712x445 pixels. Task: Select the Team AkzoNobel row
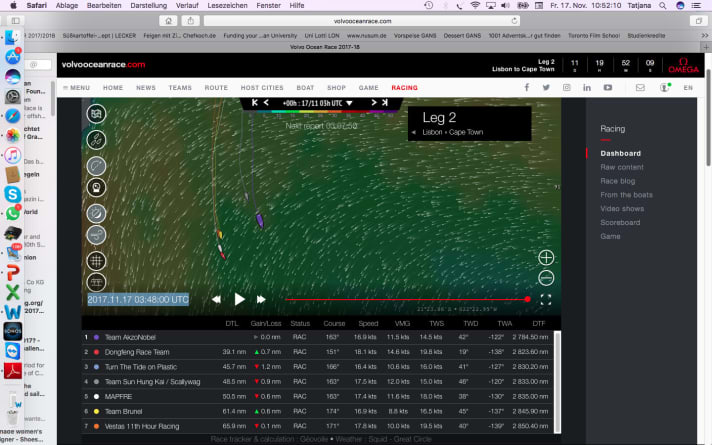pos(318,337)
